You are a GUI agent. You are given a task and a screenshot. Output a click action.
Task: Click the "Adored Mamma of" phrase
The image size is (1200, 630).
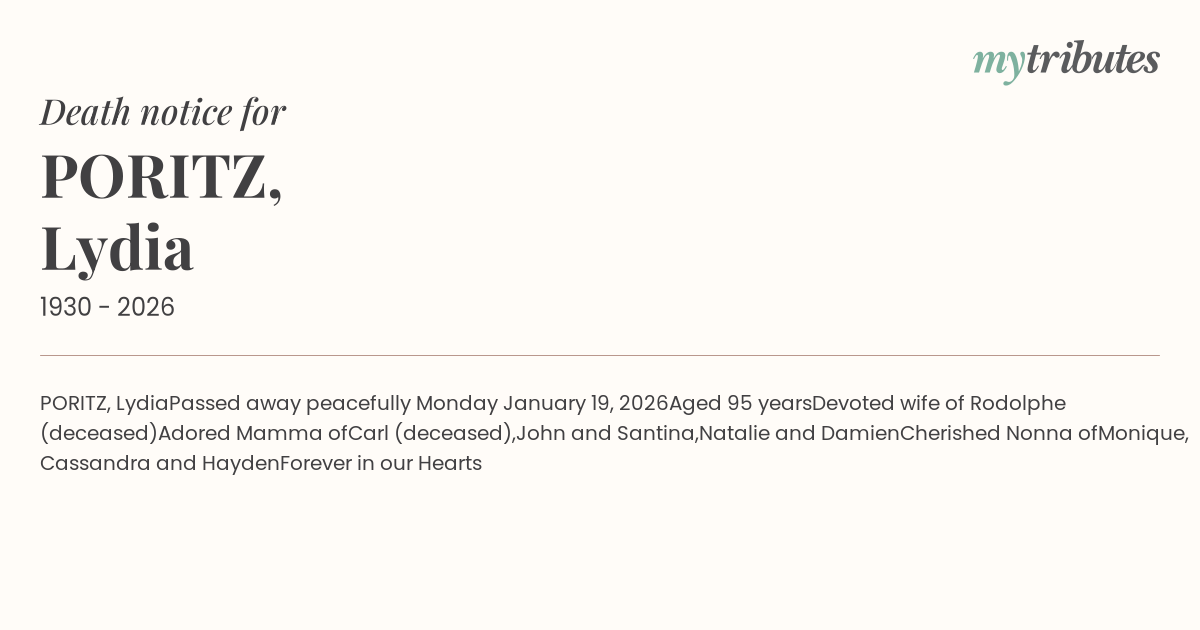[x=253, y=434]
